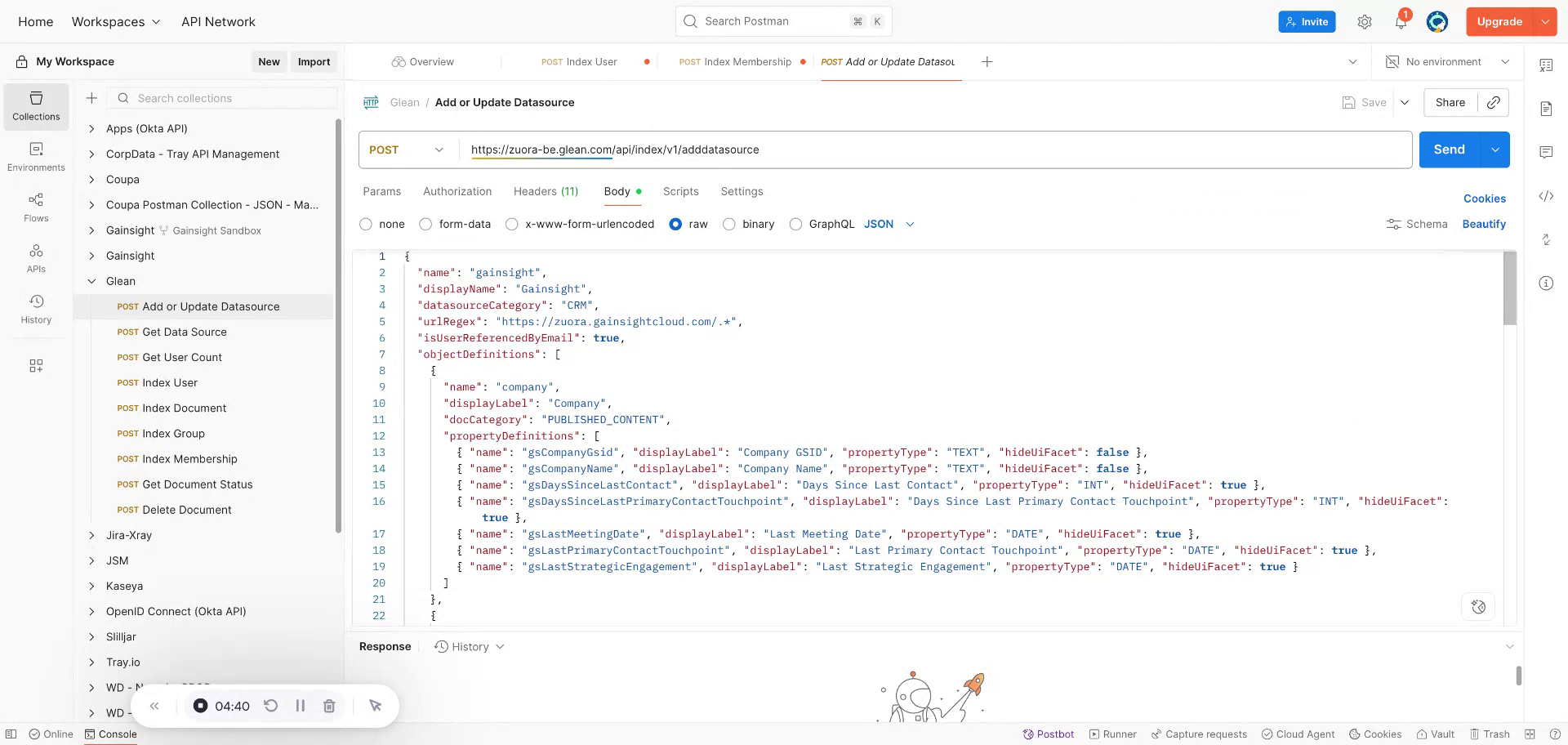Open the Console from the status bar
Viewport: 1568px width, 745px height.
[111, 734]
